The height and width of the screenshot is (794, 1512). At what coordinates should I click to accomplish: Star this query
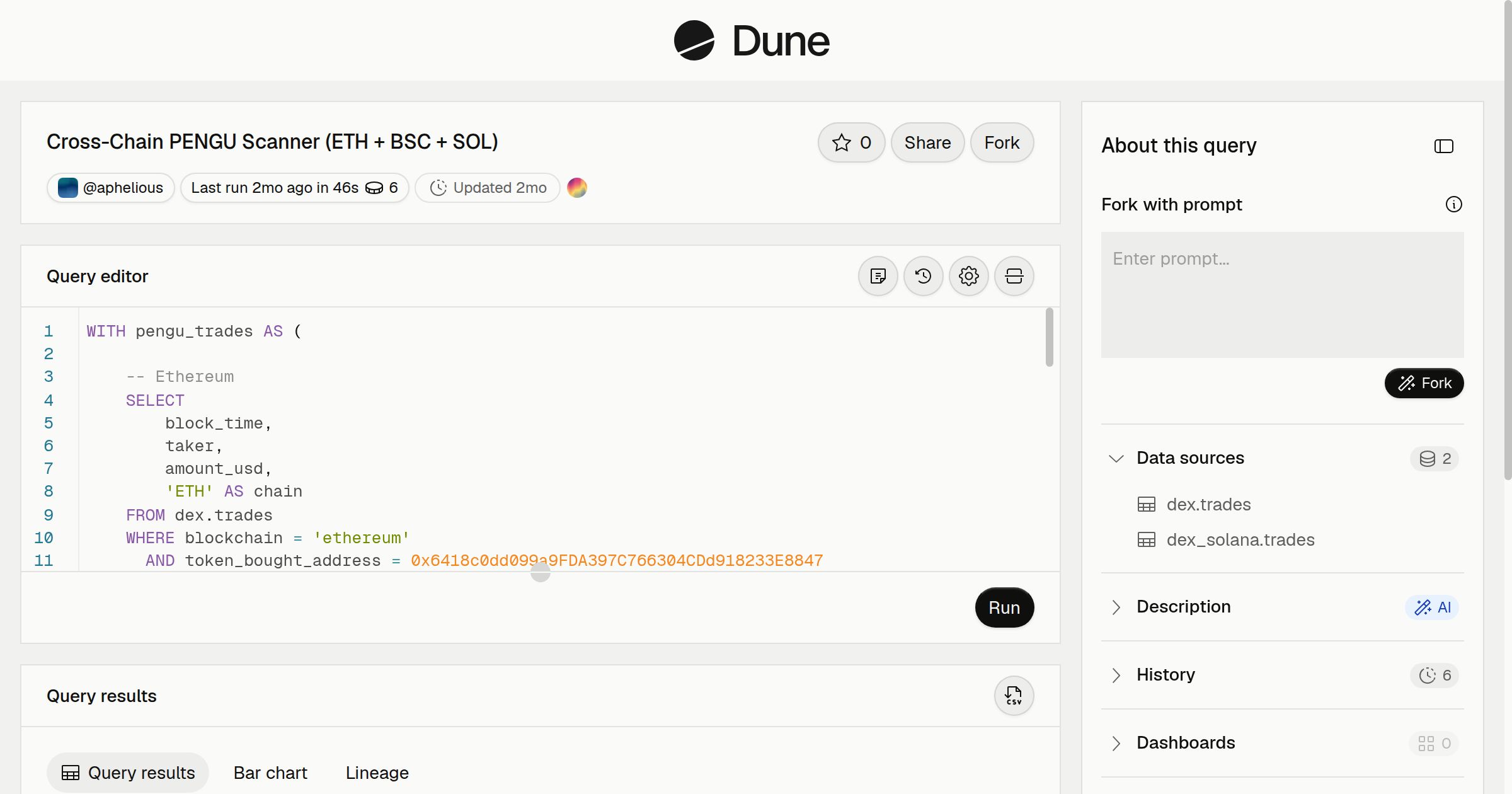851,142
